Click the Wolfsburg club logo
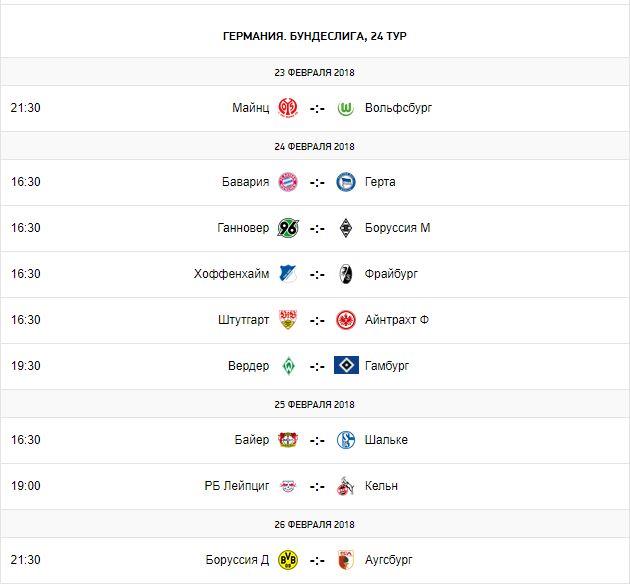The image size is (630, 587). pos(347,107)
